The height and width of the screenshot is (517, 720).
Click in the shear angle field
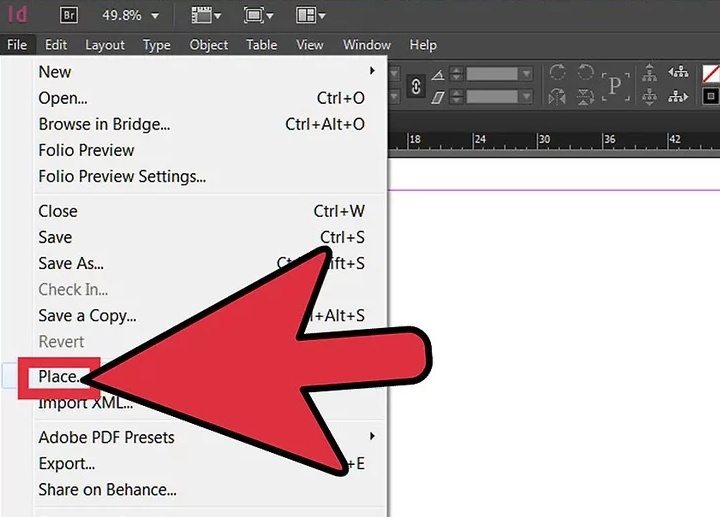pyautogui.click(x=492, y=96)
